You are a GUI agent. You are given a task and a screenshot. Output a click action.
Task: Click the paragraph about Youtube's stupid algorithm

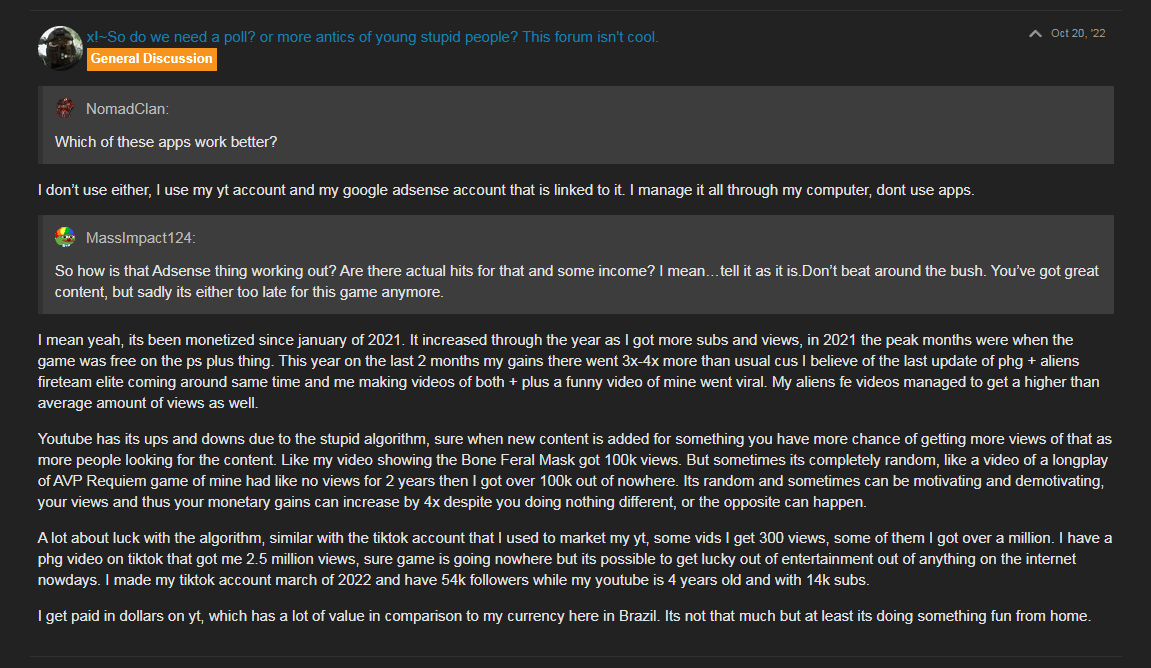(575, 471)
